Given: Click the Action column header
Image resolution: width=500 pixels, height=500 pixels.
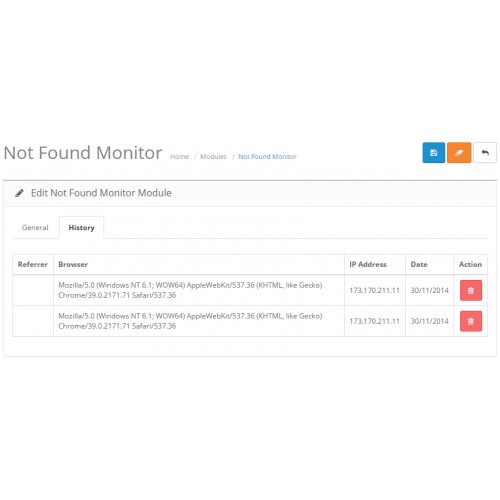Looking at the screenshot, I should (470, 264).
